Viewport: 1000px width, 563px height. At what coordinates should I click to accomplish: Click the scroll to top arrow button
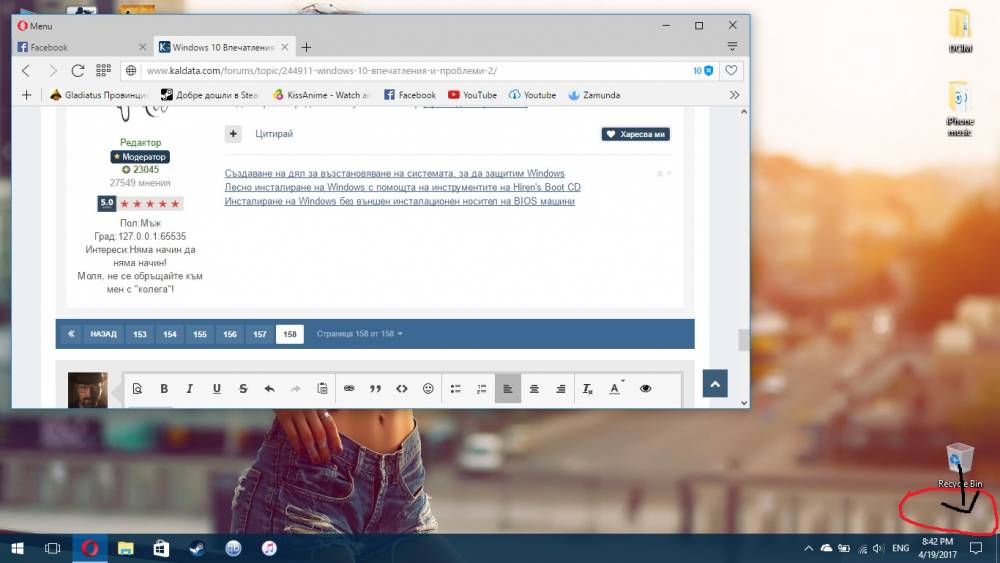click(715, 384)
